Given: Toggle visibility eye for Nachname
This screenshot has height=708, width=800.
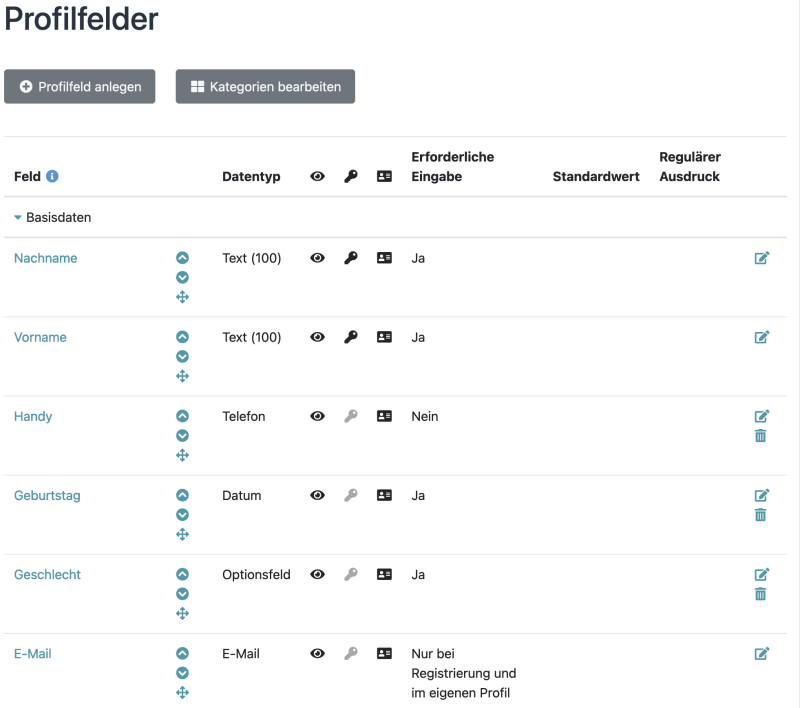Looking at the screenshot, I should click(318, 258).
